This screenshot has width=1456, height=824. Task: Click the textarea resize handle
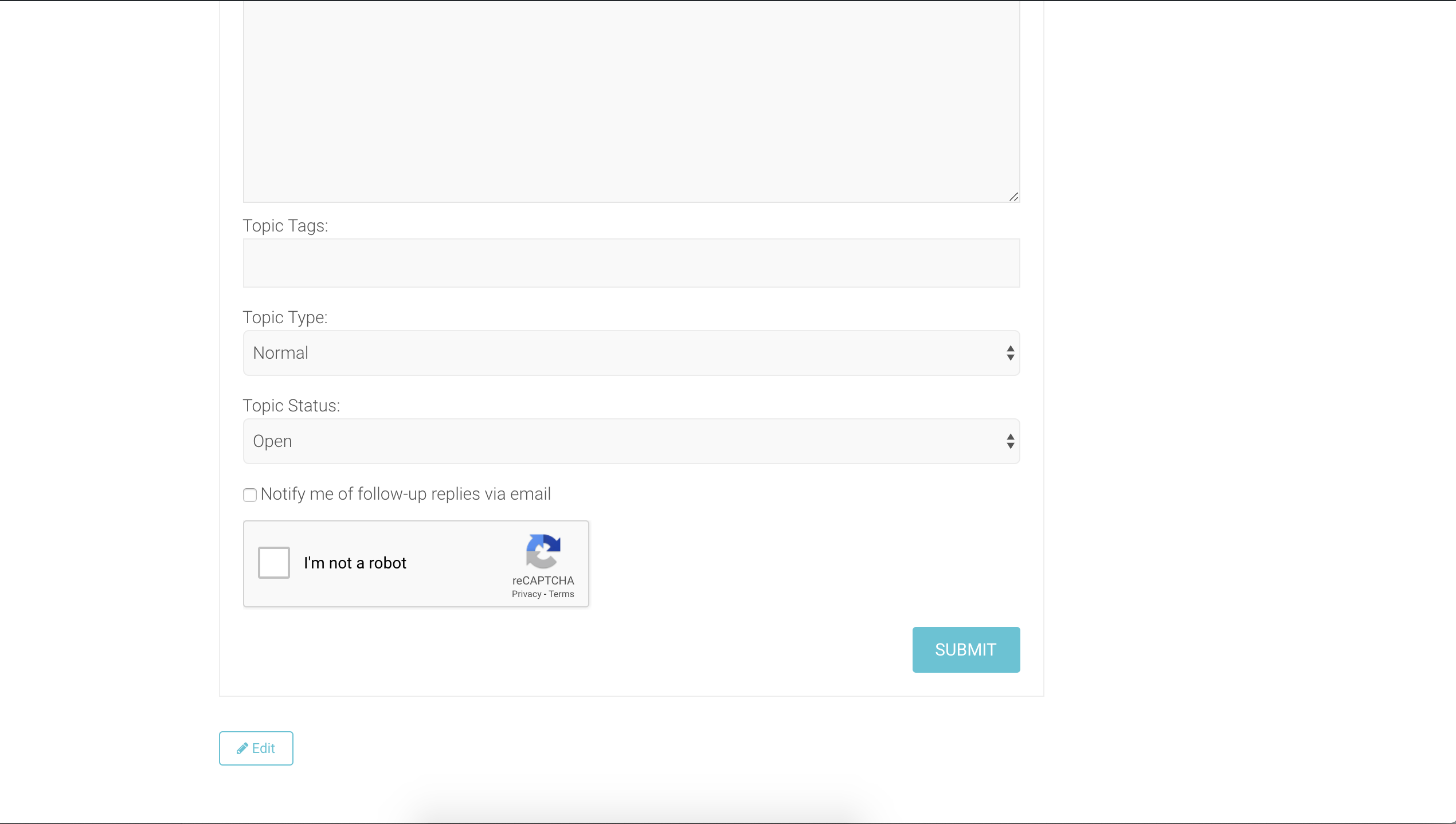pos(1013,197)
